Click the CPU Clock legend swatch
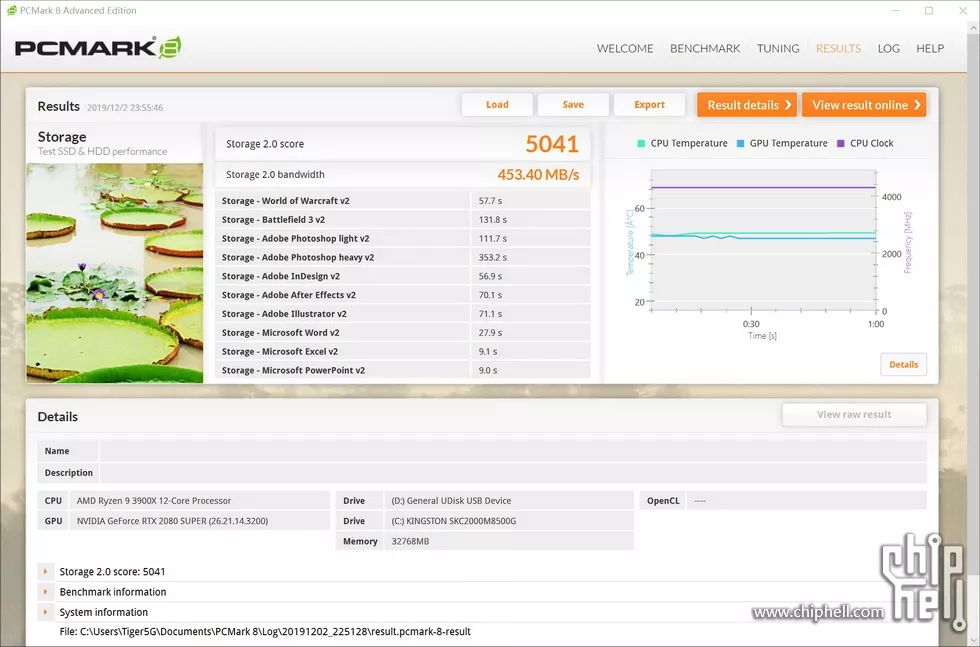 coord(840,143)
